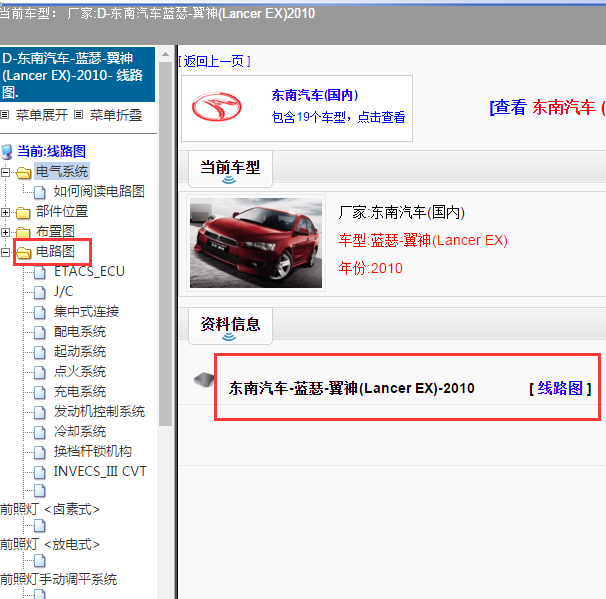Click the 布置图 folder icon

point(24,232)
